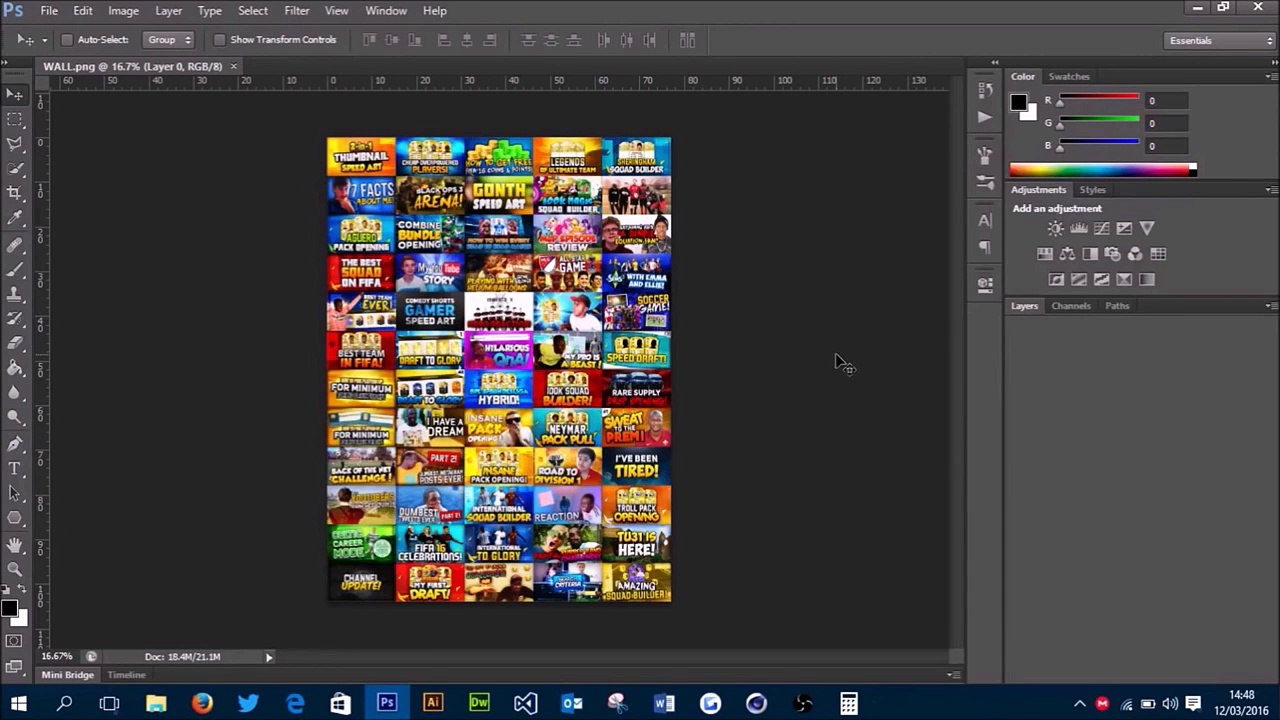Choose the Path Selection tool
Image resolution: width=1280 pixels, height=720 pixels.
tap(15, 494)
